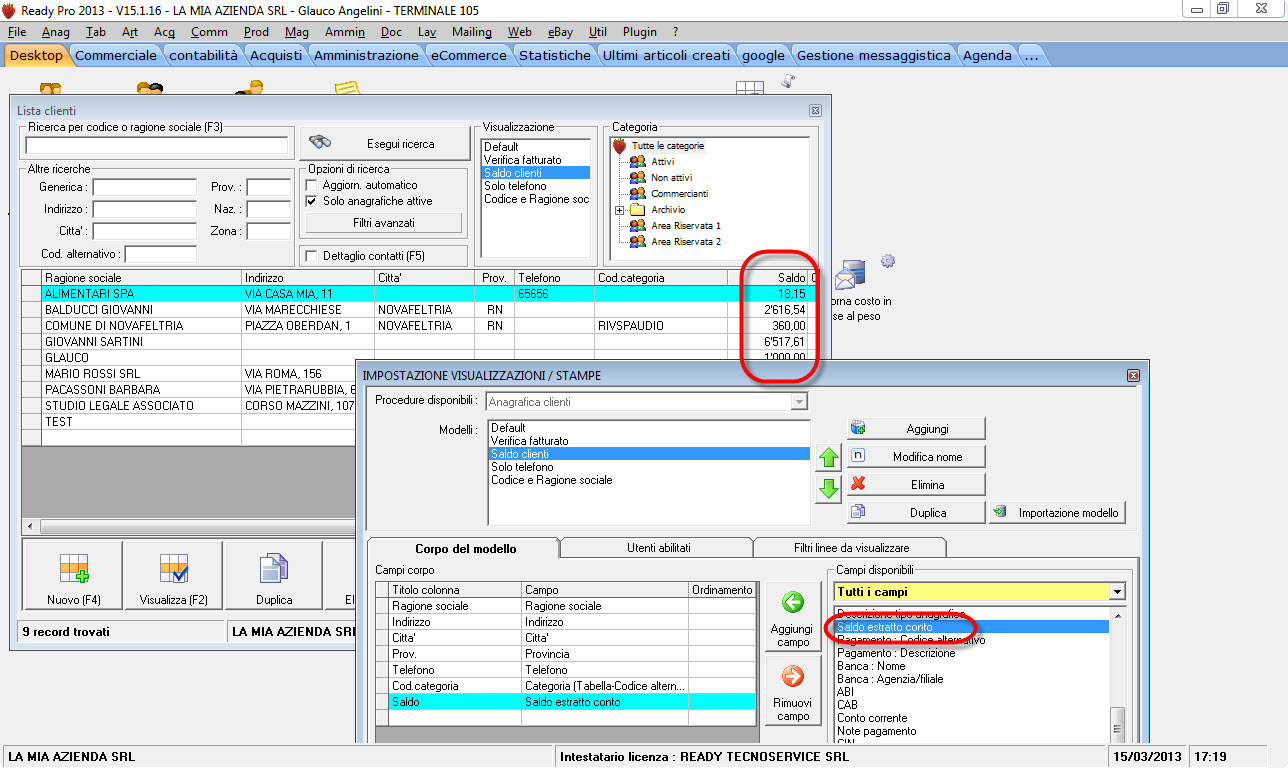Click the green move-up arrow icon
The width and height of the screenshot is (1288, 768).
828,459
